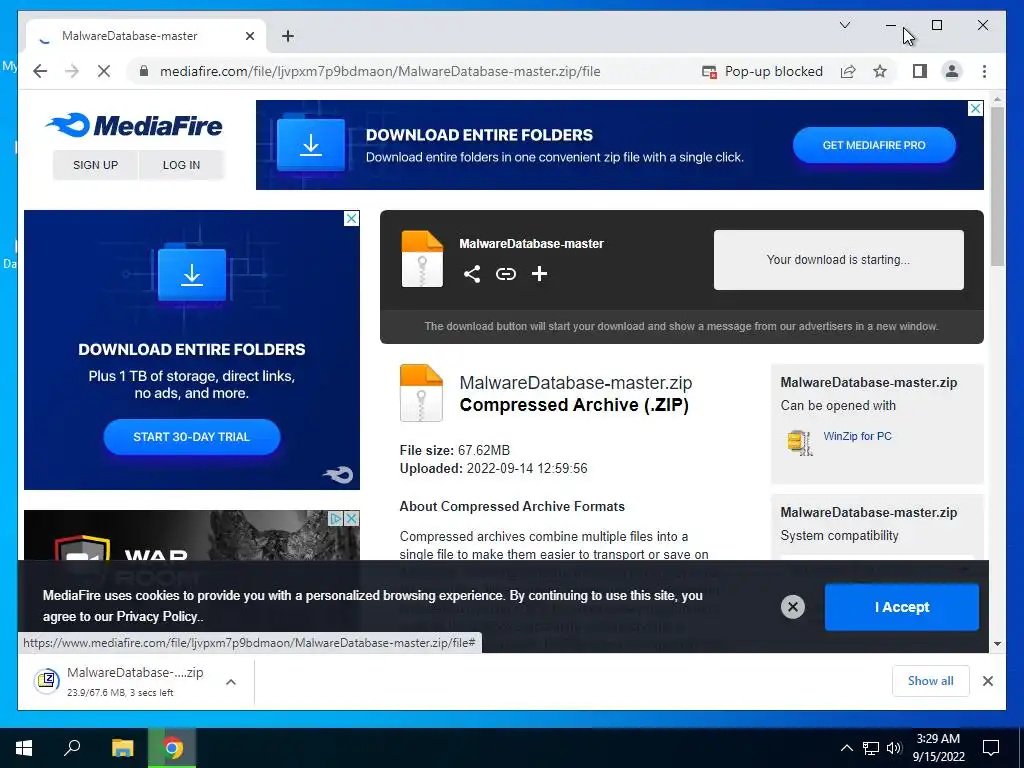Open the WinZip for PC link
The width and height of the screenshot is (1024, 768).
[x=857, y=436]
